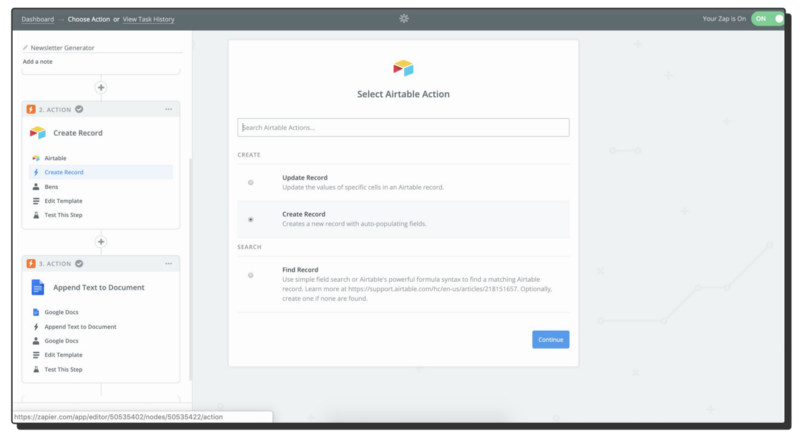This screenshot has height=445, width=800.
Task: Select the Create Record step heading
Action: pos(78,133)
